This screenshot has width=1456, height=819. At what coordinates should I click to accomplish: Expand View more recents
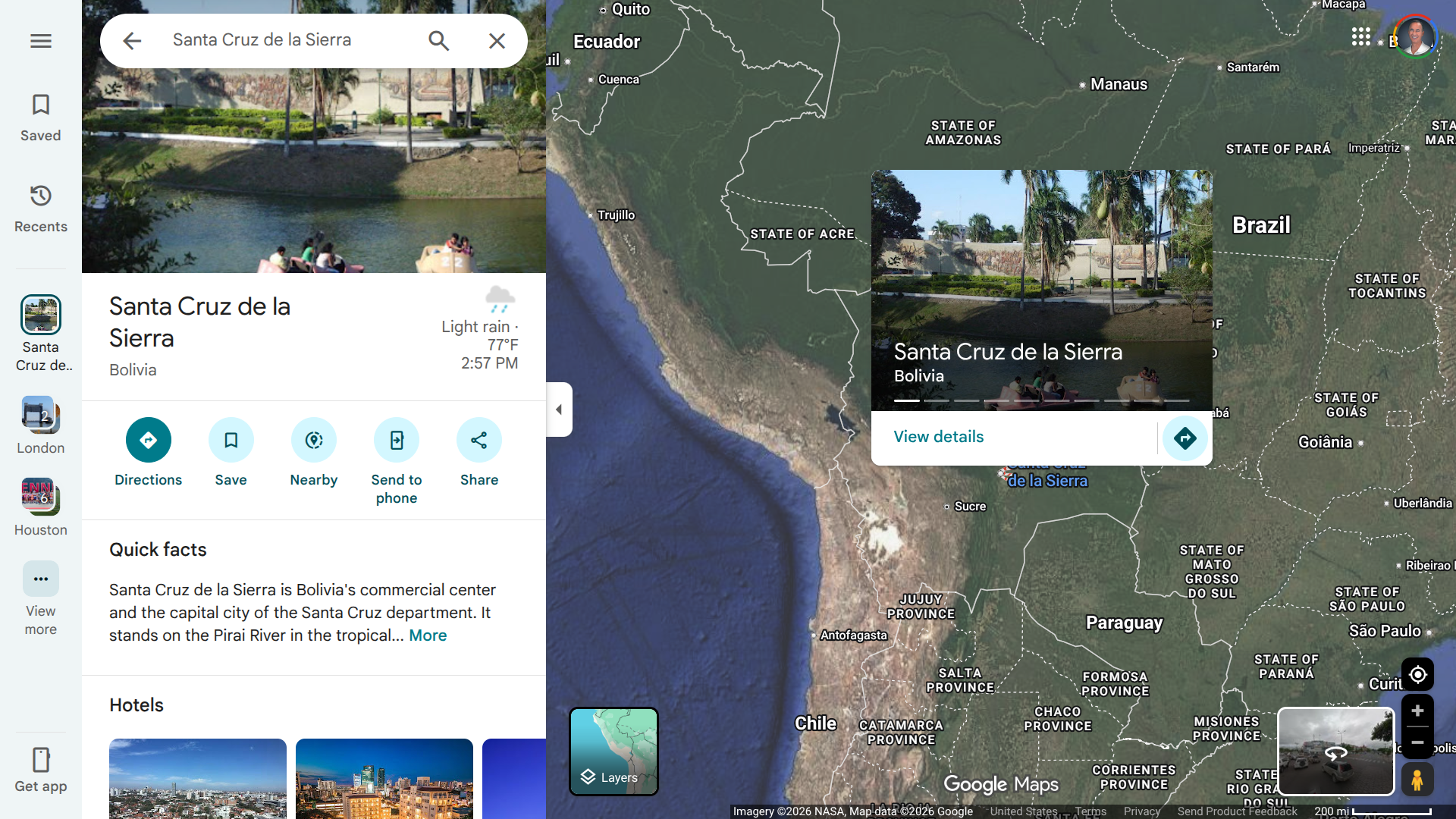click(x=41, y=579)
